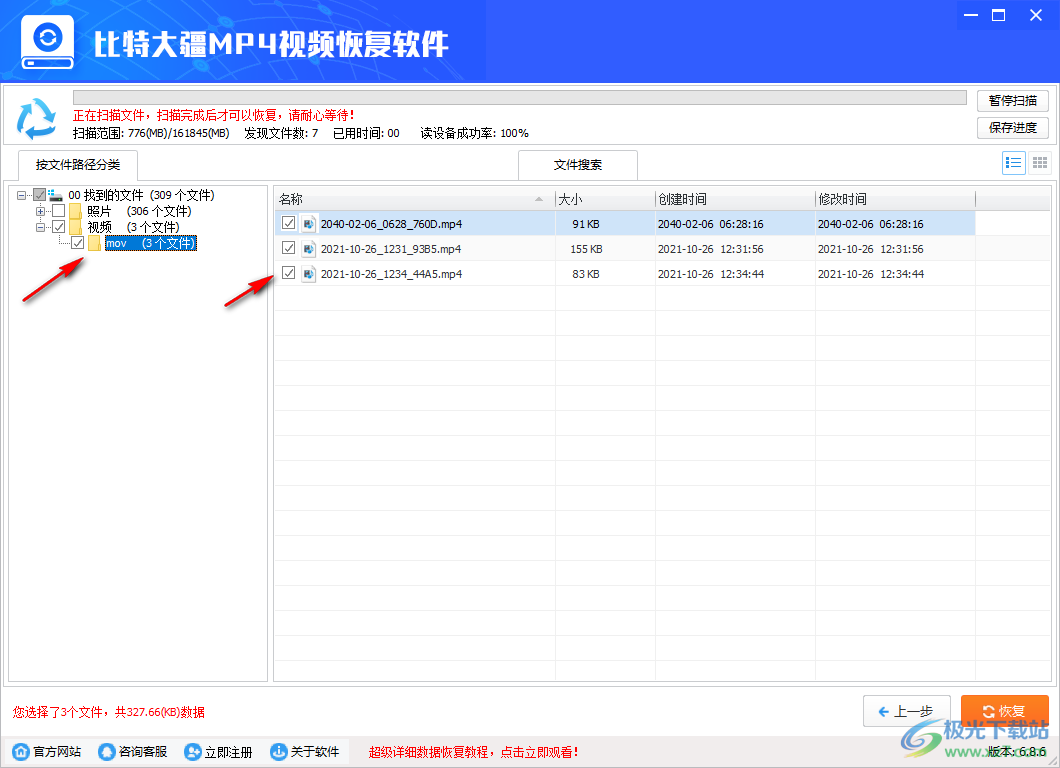Click the 咨询客服 support icon

[x=107, y=752]
